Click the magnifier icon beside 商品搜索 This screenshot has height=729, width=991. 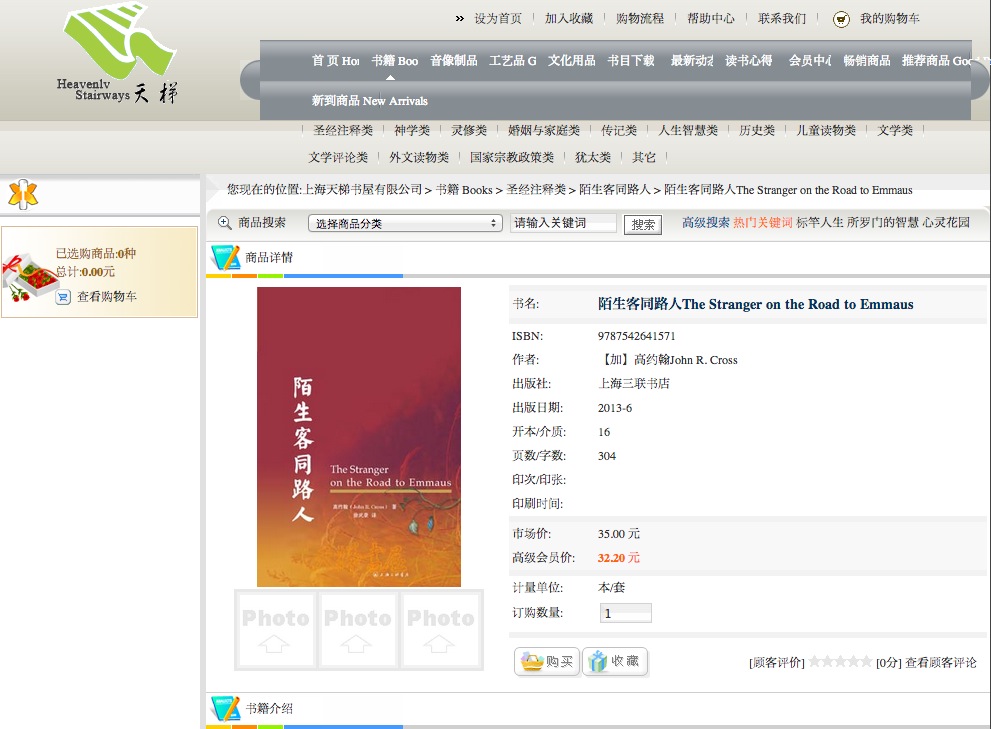point(224,223)
